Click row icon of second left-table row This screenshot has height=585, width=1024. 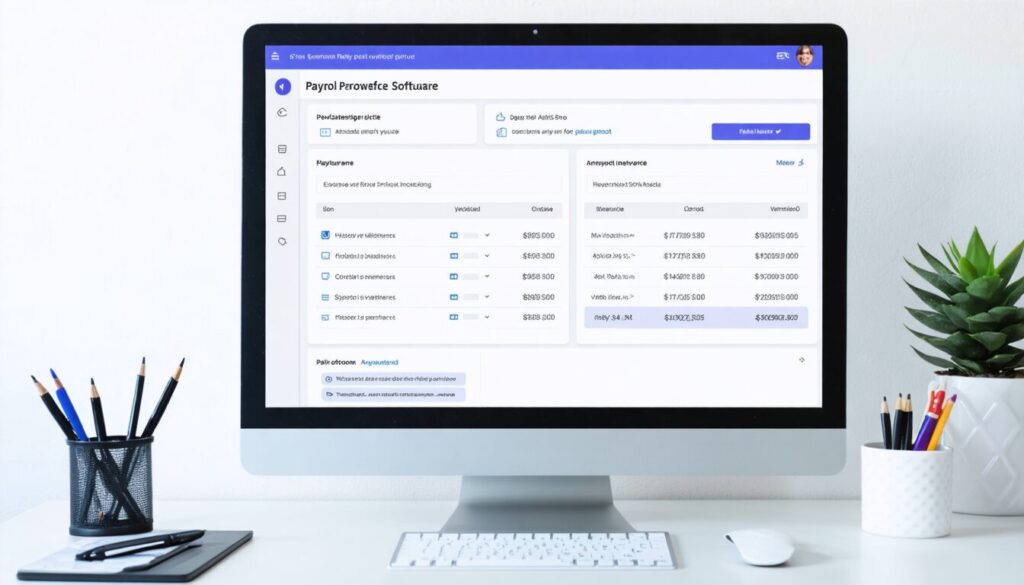(x=325, y=256)
